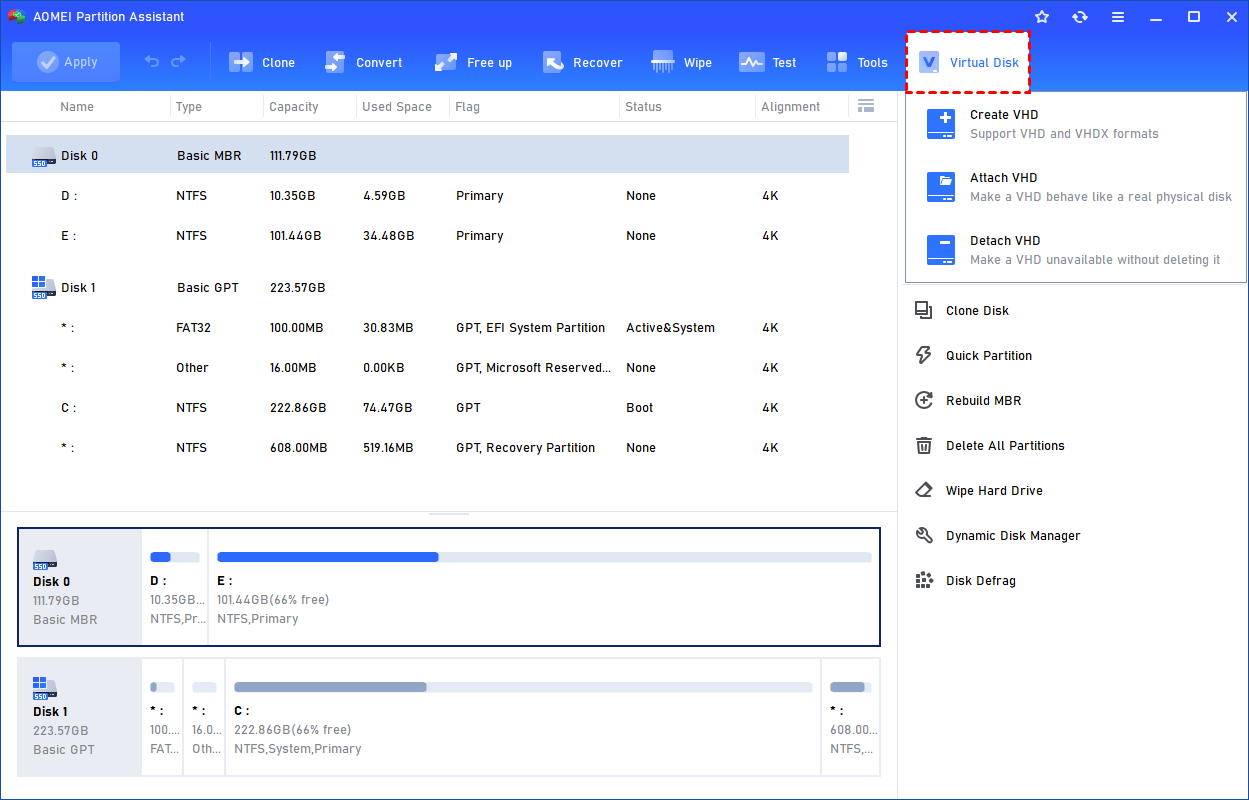Viewport: 1249px width, 800px height.
Task: Select D: partition block in disk map
Action: tap(175, 587)
